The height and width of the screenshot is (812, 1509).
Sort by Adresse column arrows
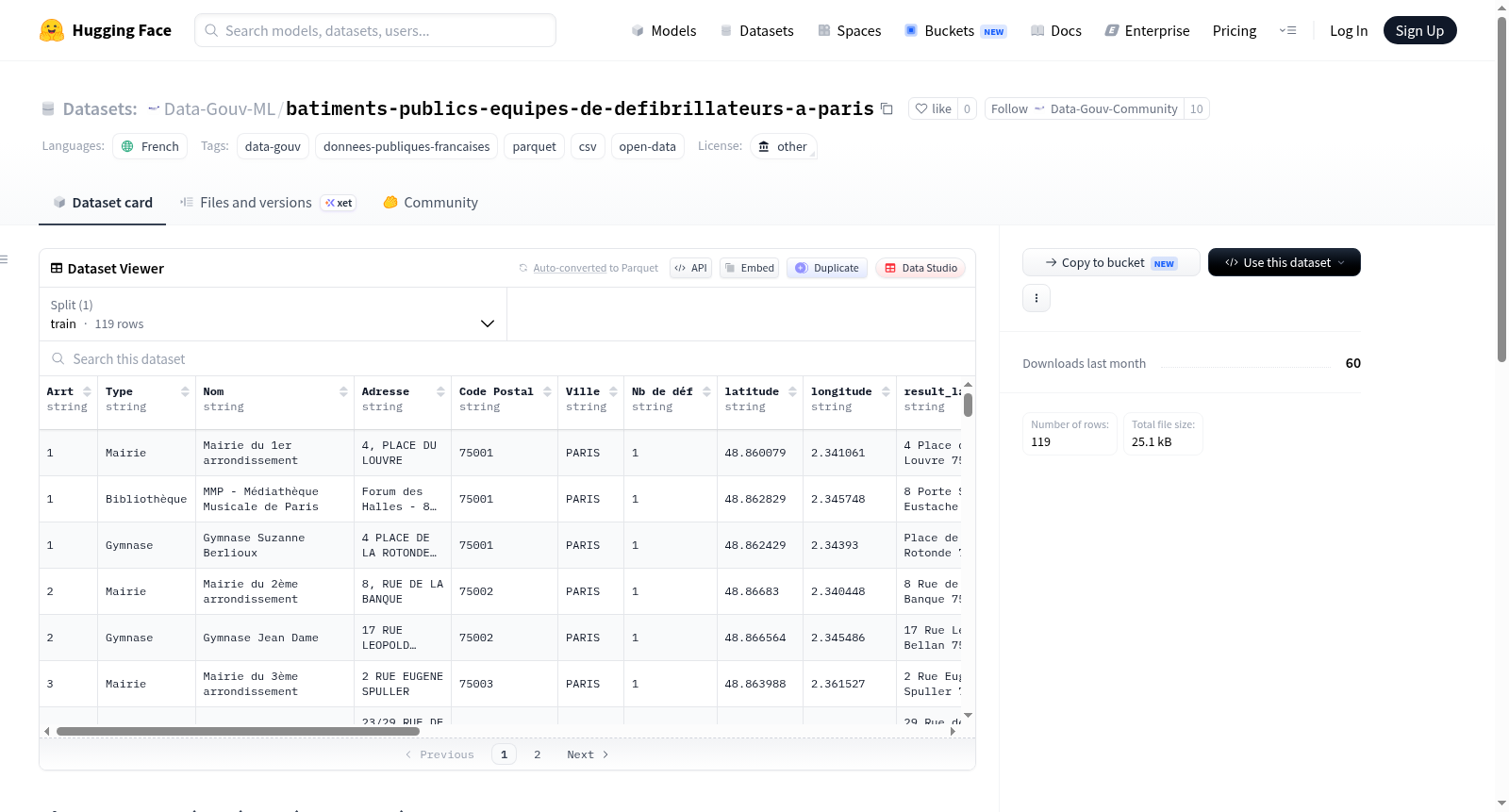tap(440, 391)
